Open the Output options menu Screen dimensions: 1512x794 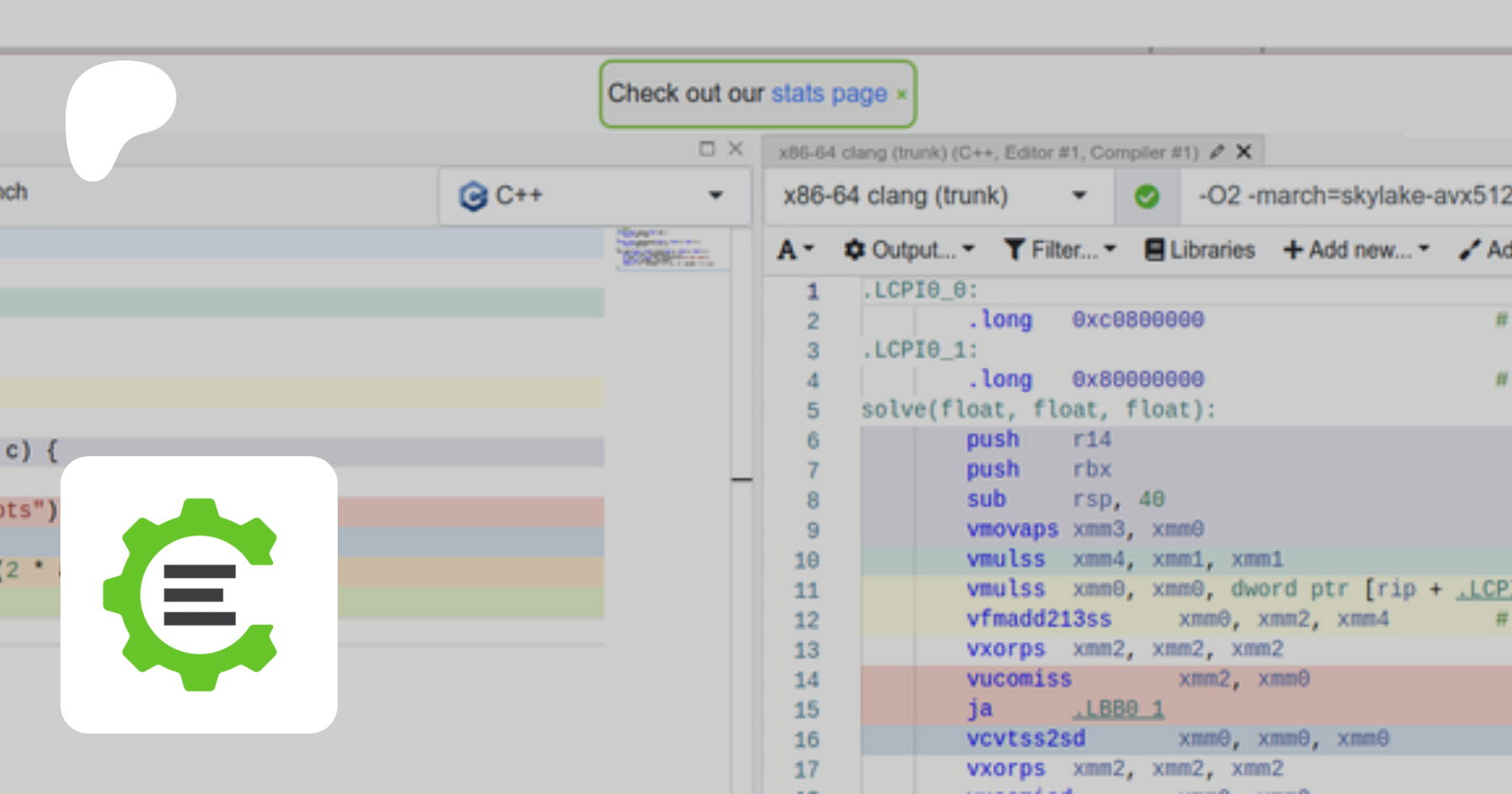[909, 250]
